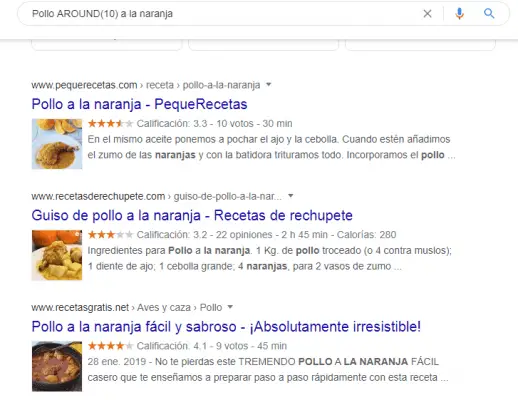
Task: Click the www.recetasderechupete.com breadcrumb URL
Action: (x=98, y=196)
